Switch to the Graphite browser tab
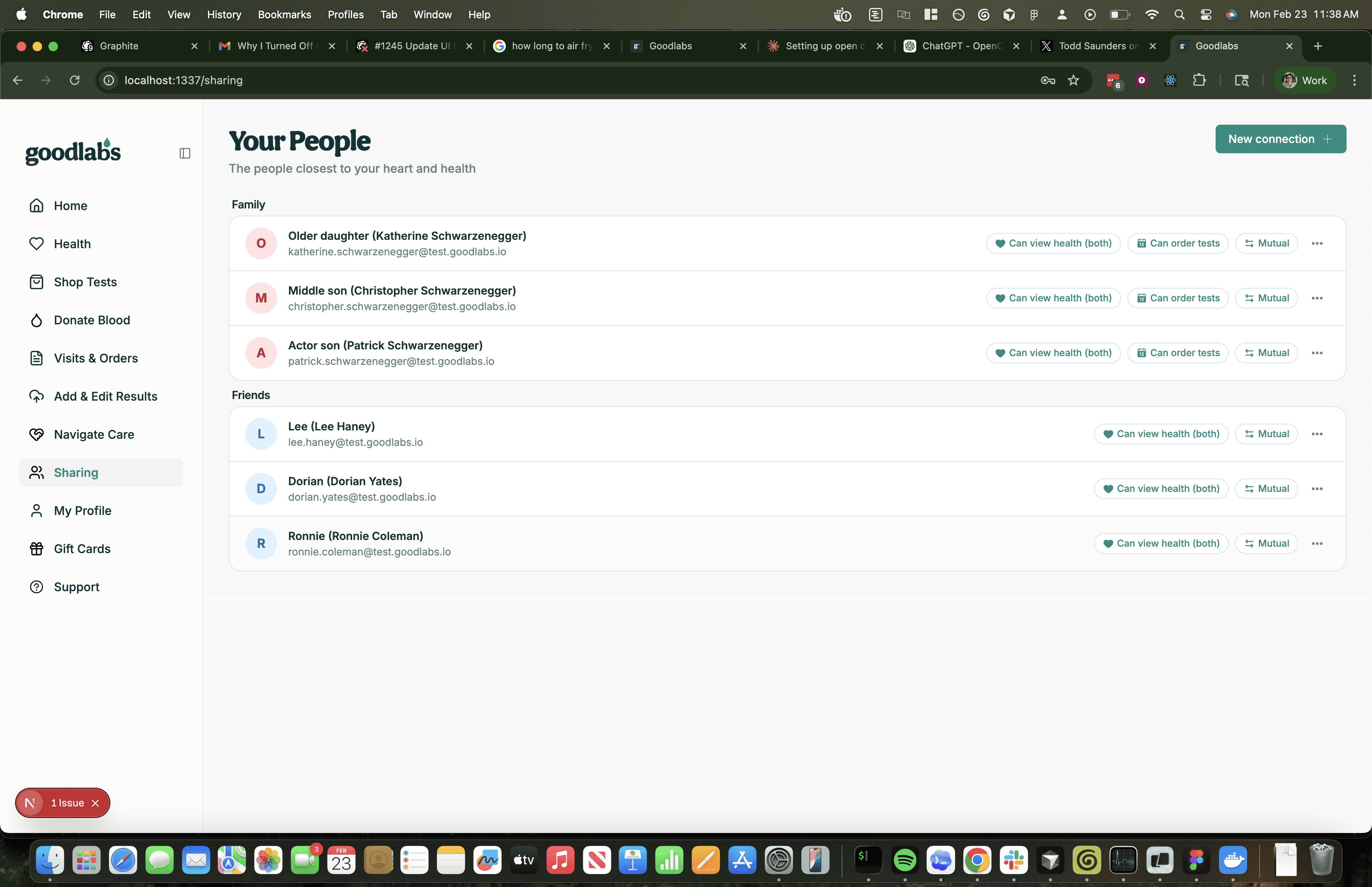1372x887 pixels. pyautogui.click(x=119, y=46)
